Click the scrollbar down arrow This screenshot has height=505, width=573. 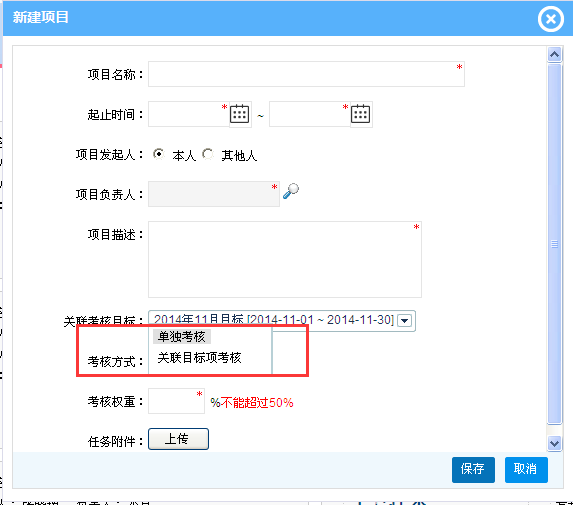pyautogui.click(x=554, y=443)
